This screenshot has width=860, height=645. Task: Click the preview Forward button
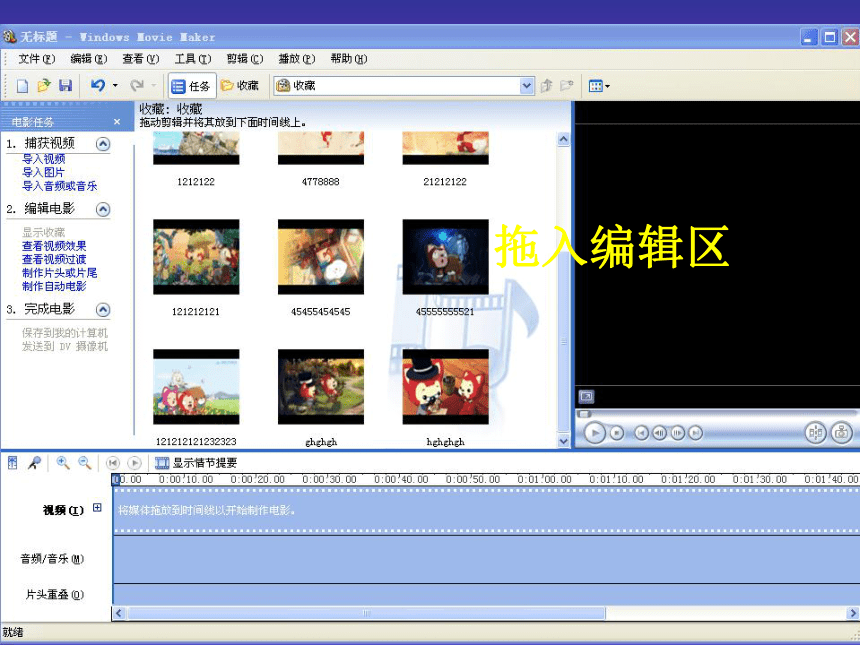[695, 433]
